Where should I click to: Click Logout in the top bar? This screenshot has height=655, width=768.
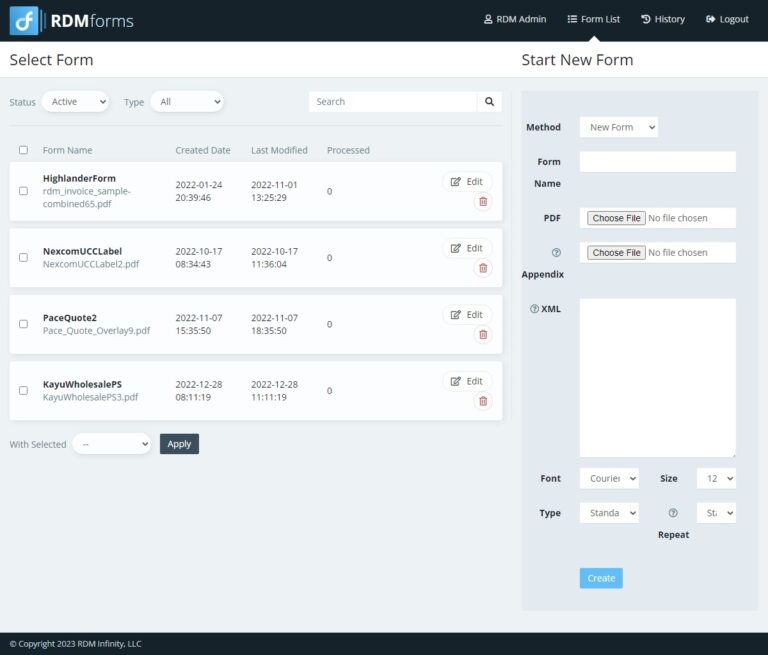[727, 19]
